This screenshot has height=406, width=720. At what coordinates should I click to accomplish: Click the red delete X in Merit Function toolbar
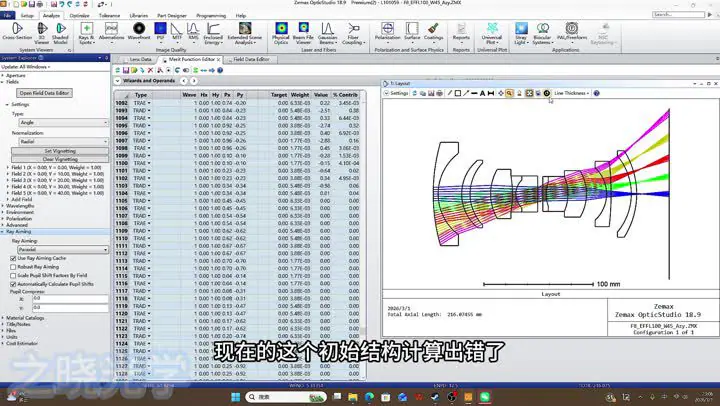[x=150, y=70]
